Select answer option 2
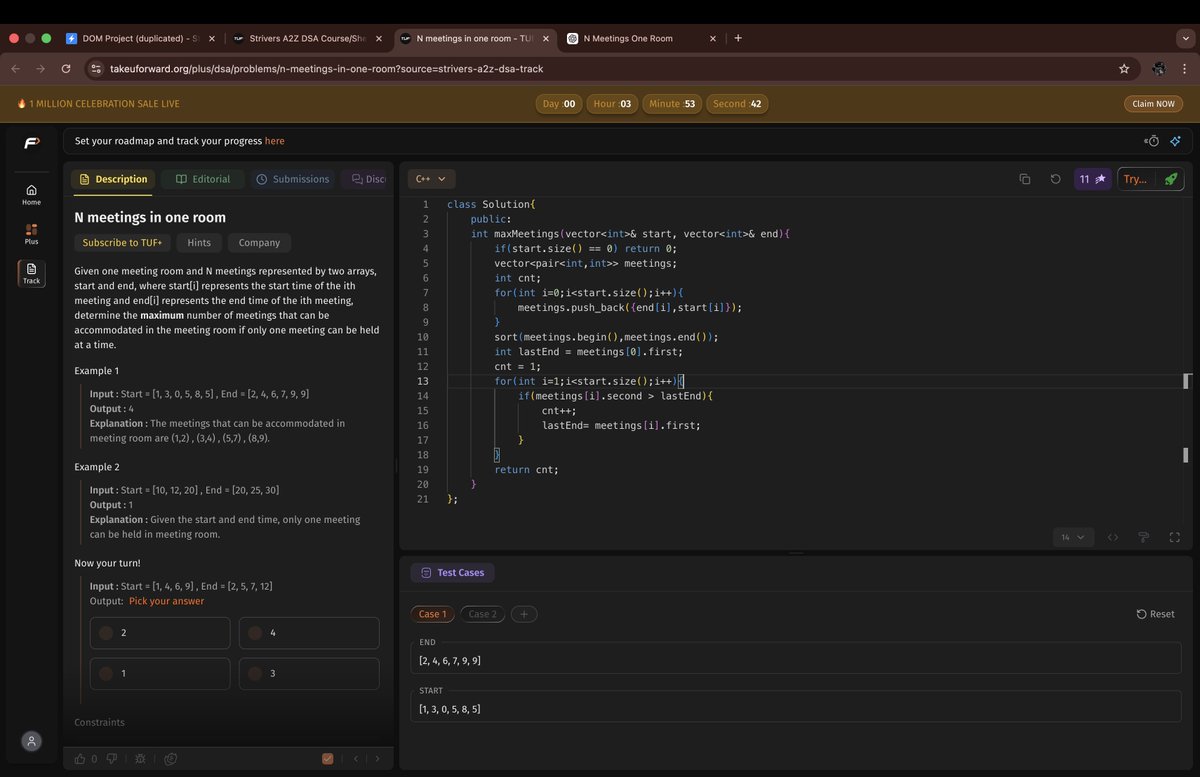 160,633
